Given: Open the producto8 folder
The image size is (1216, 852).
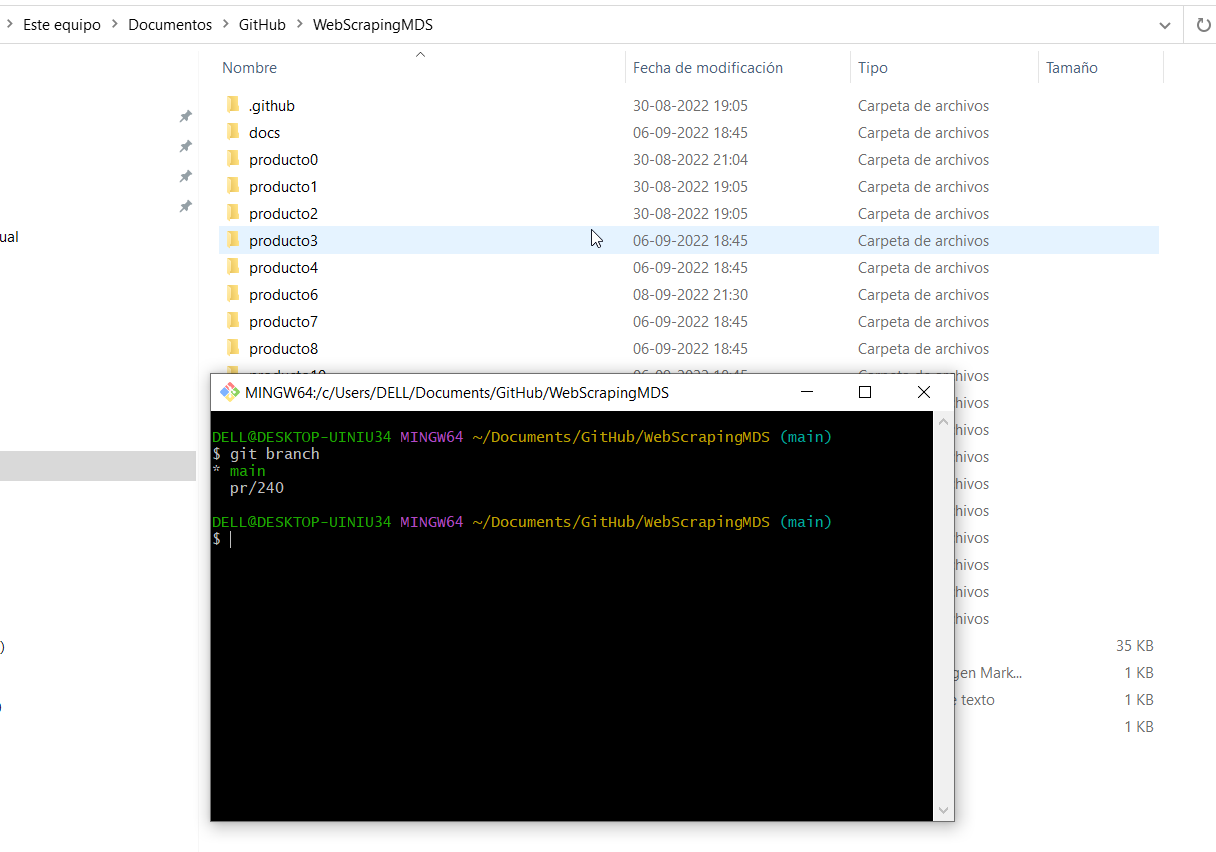Looking at the screenshot, I should point(283,348).
